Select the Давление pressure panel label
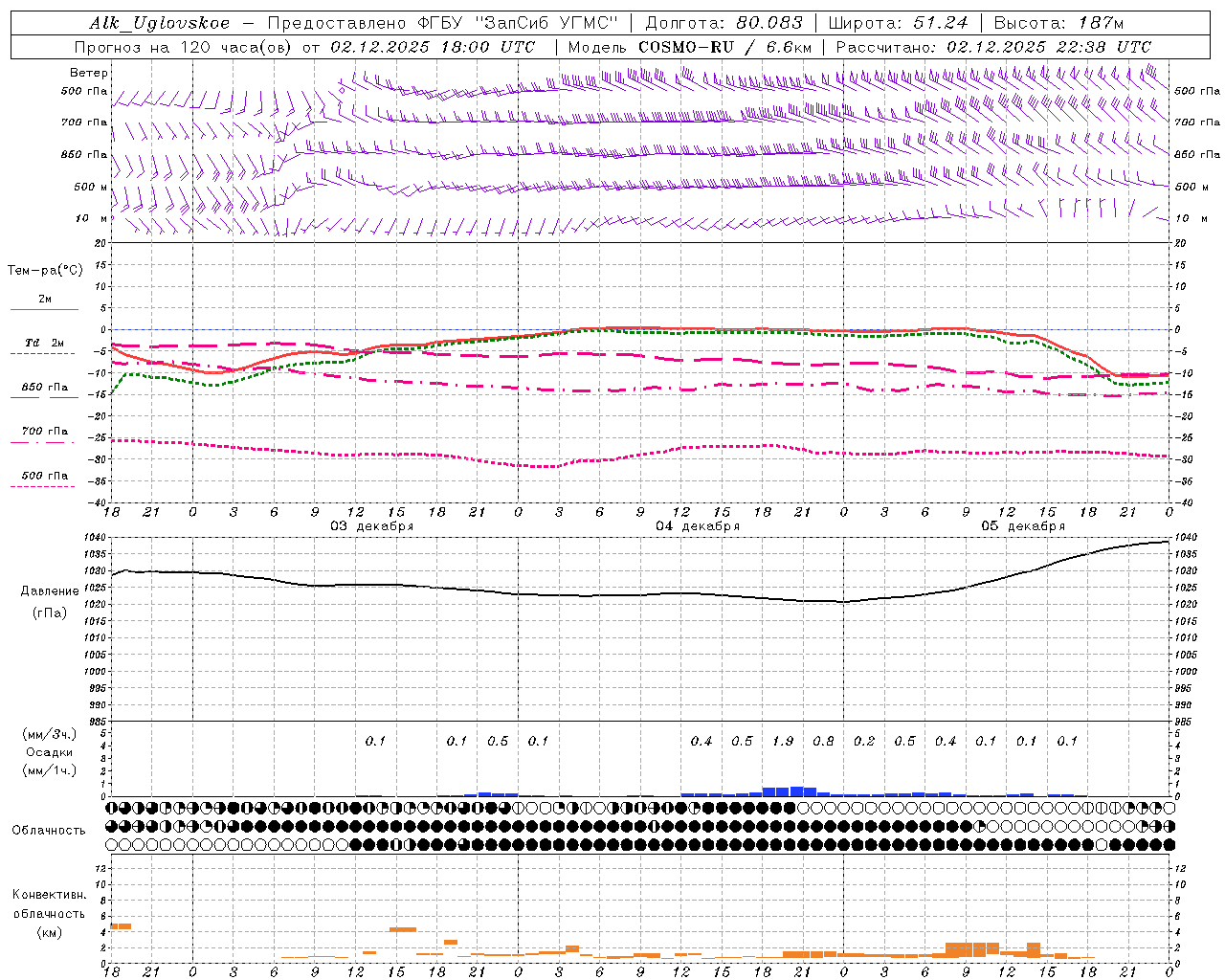 coord(50,591)
